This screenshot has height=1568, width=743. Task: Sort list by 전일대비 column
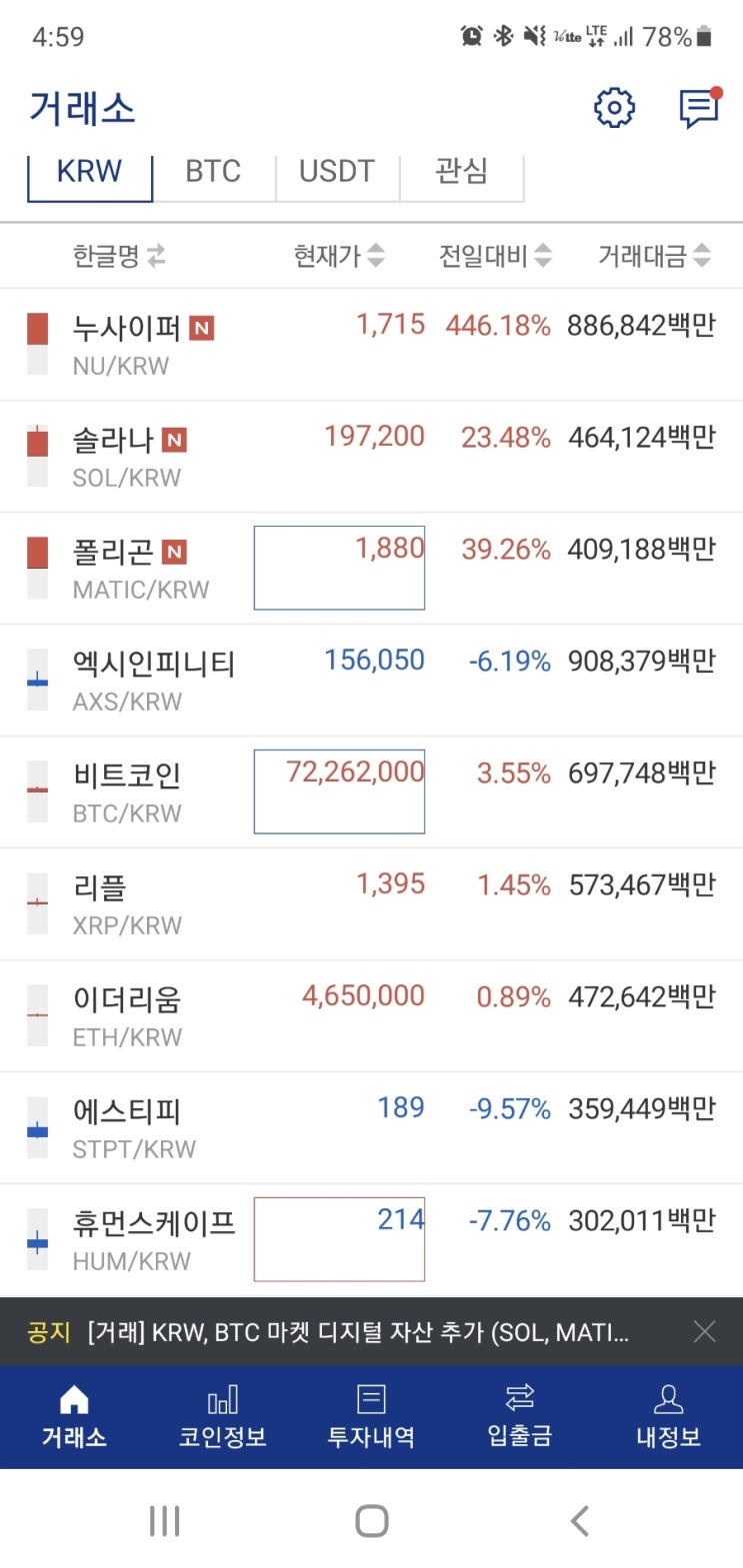tap(495, 256)
